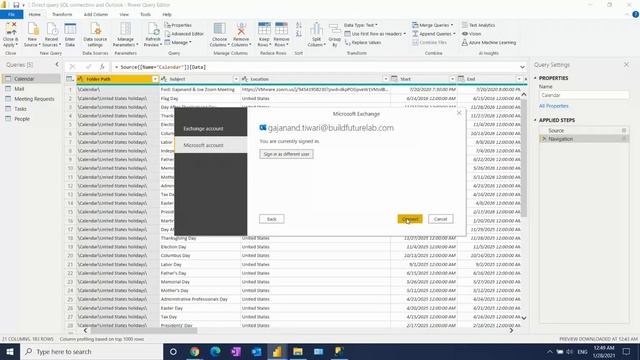Open Folder Path column filter dropdown
The image size is (640, 360).
click(x=155, y=79)
